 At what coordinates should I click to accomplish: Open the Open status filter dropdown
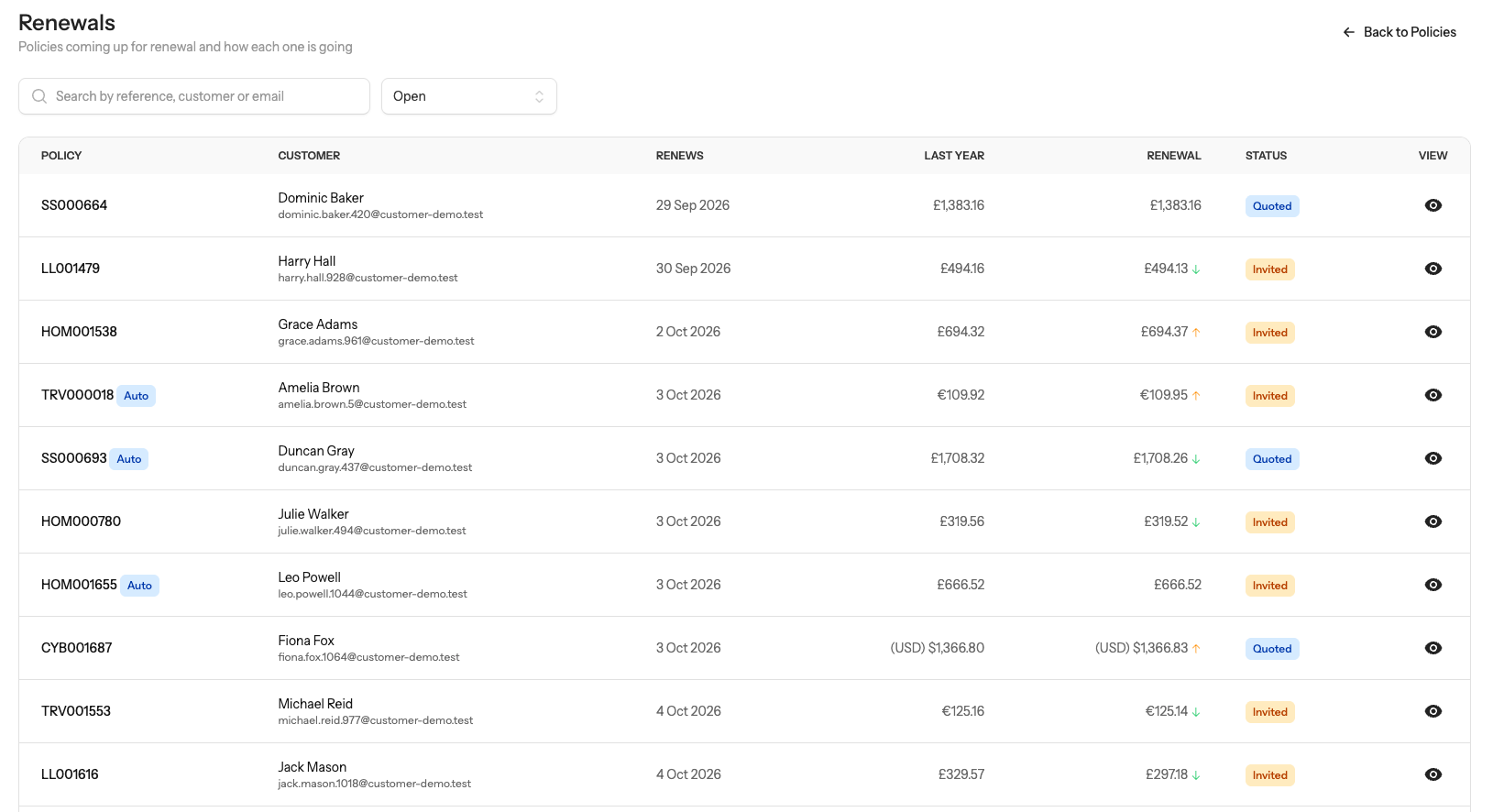tap(469, 96)
